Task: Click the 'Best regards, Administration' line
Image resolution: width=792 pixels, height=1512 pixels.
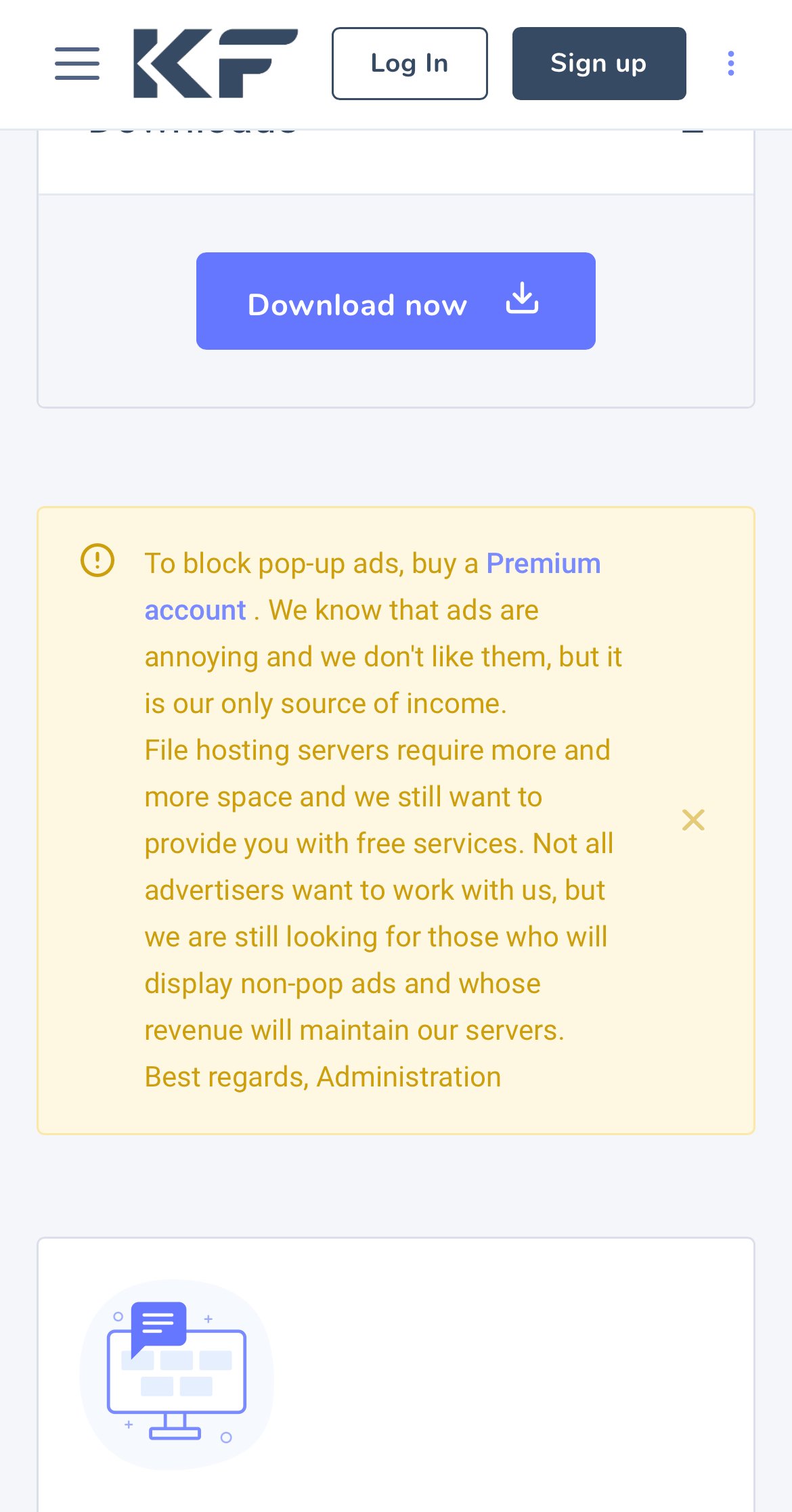Action: pyautogui.click(x=323, y=1077)
